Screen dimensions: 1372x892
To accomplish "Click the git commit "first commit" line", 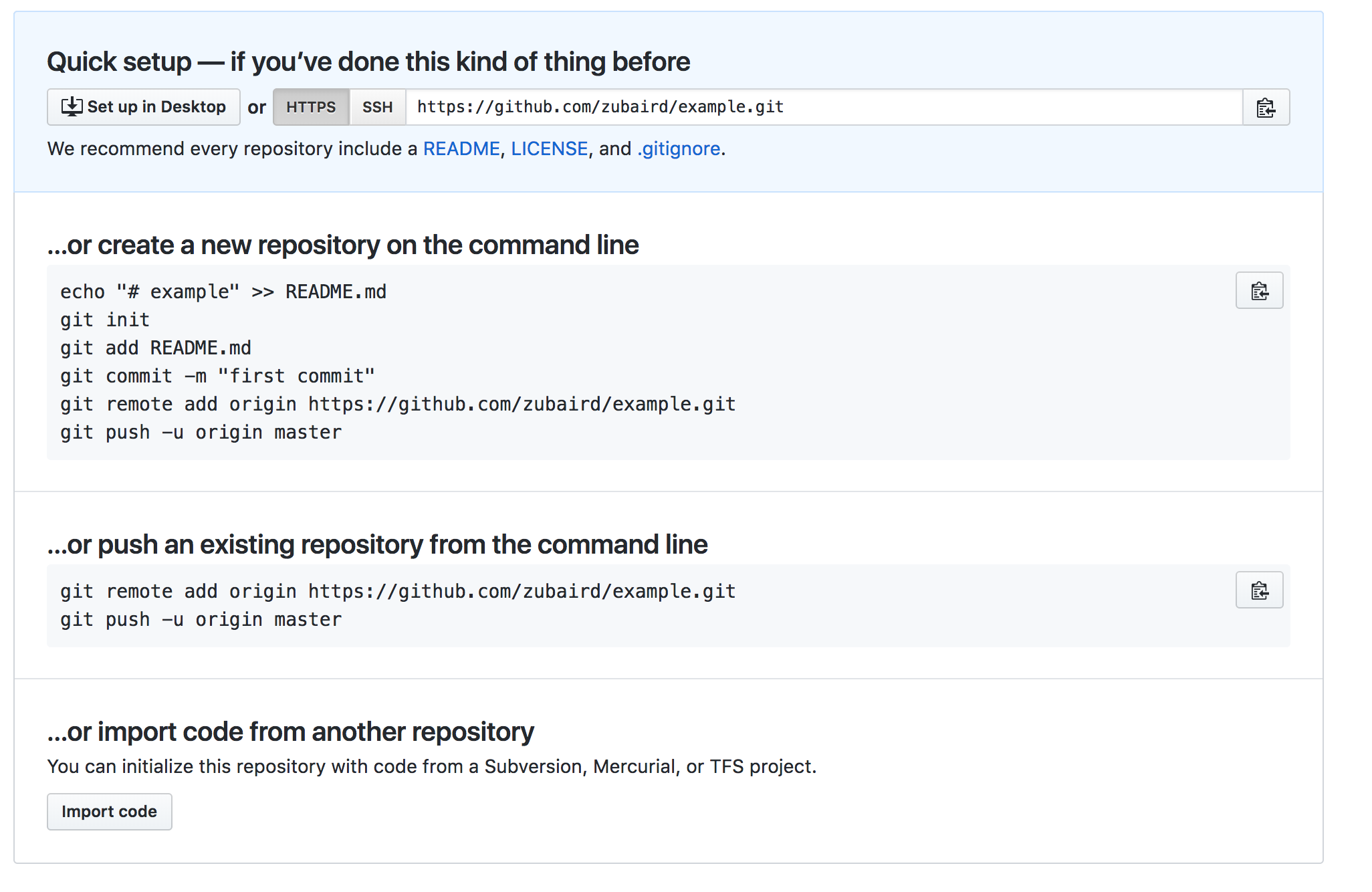I will pos(217,376).
